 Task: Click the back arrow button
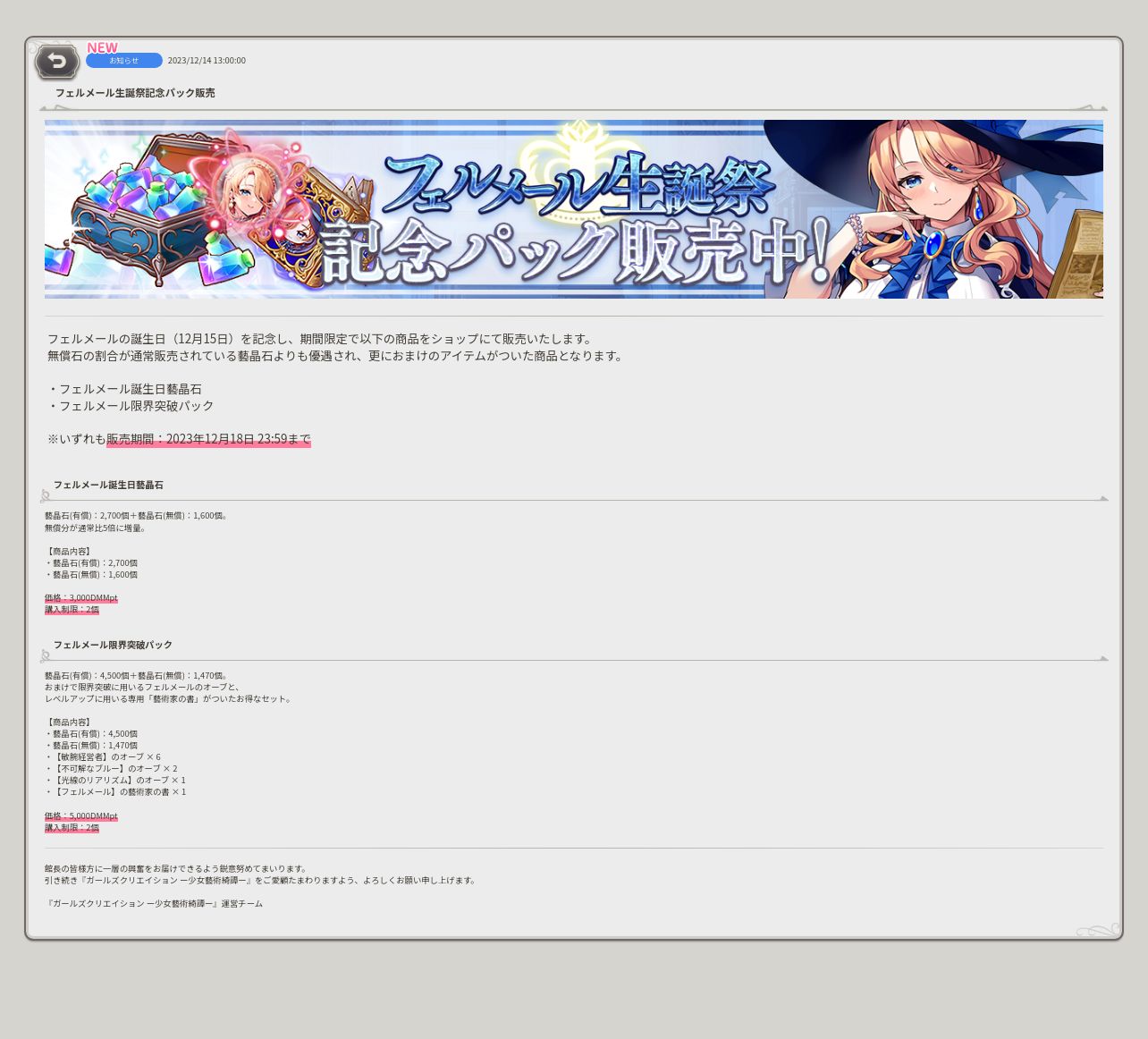pos(57,62)
